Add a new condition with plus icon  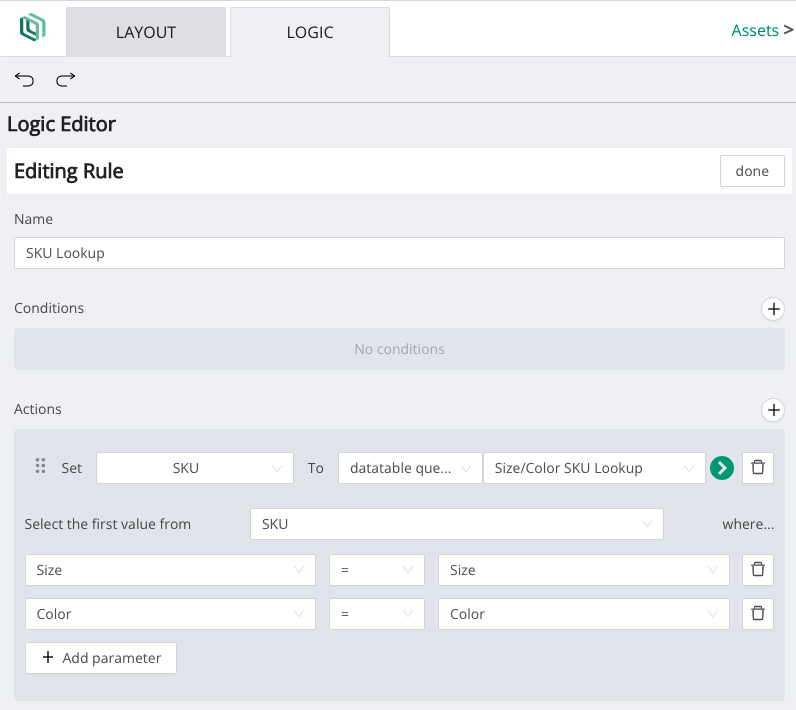[773, 309]
